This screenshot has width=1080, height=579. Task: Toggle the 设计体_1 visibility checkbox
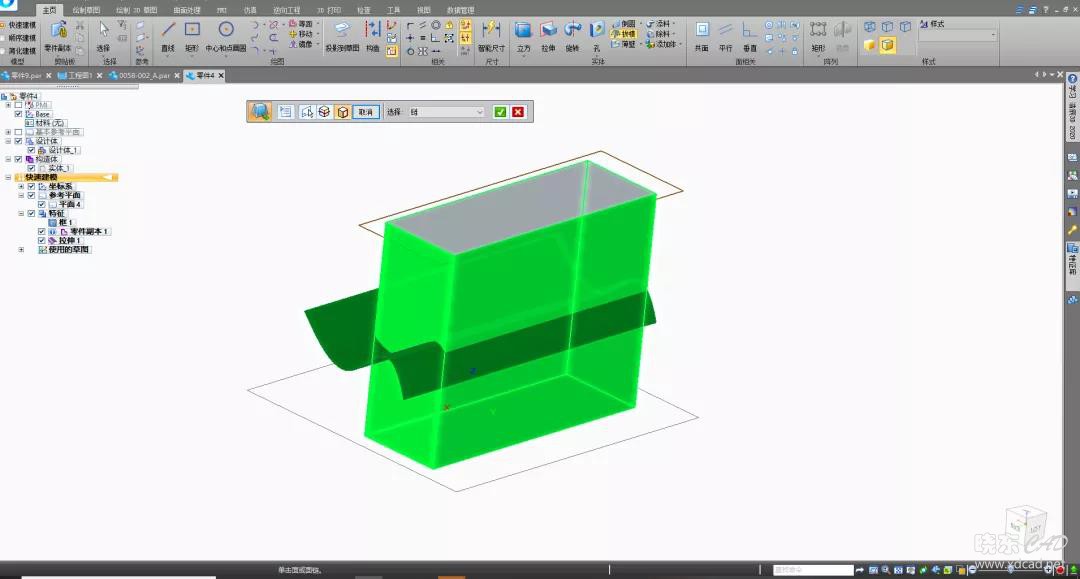tap(30, 150)
